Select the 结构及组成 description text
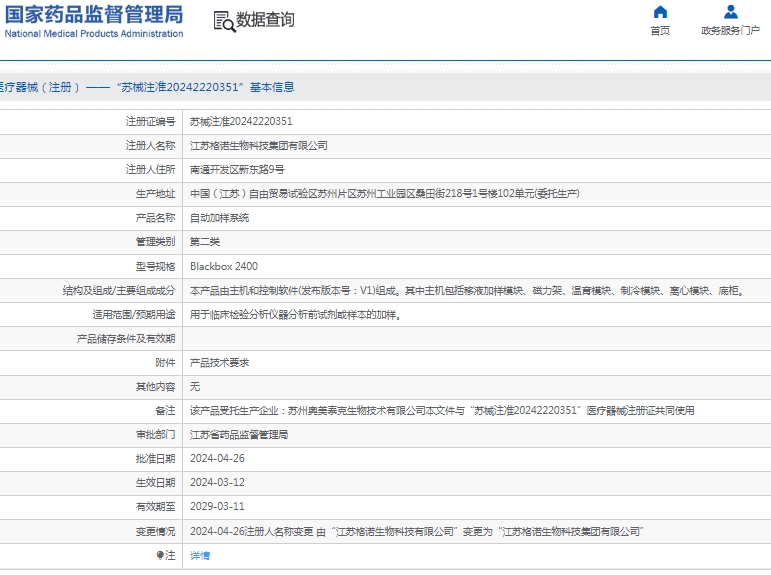Viewport: 771px width, 575px height. (469, 291)
